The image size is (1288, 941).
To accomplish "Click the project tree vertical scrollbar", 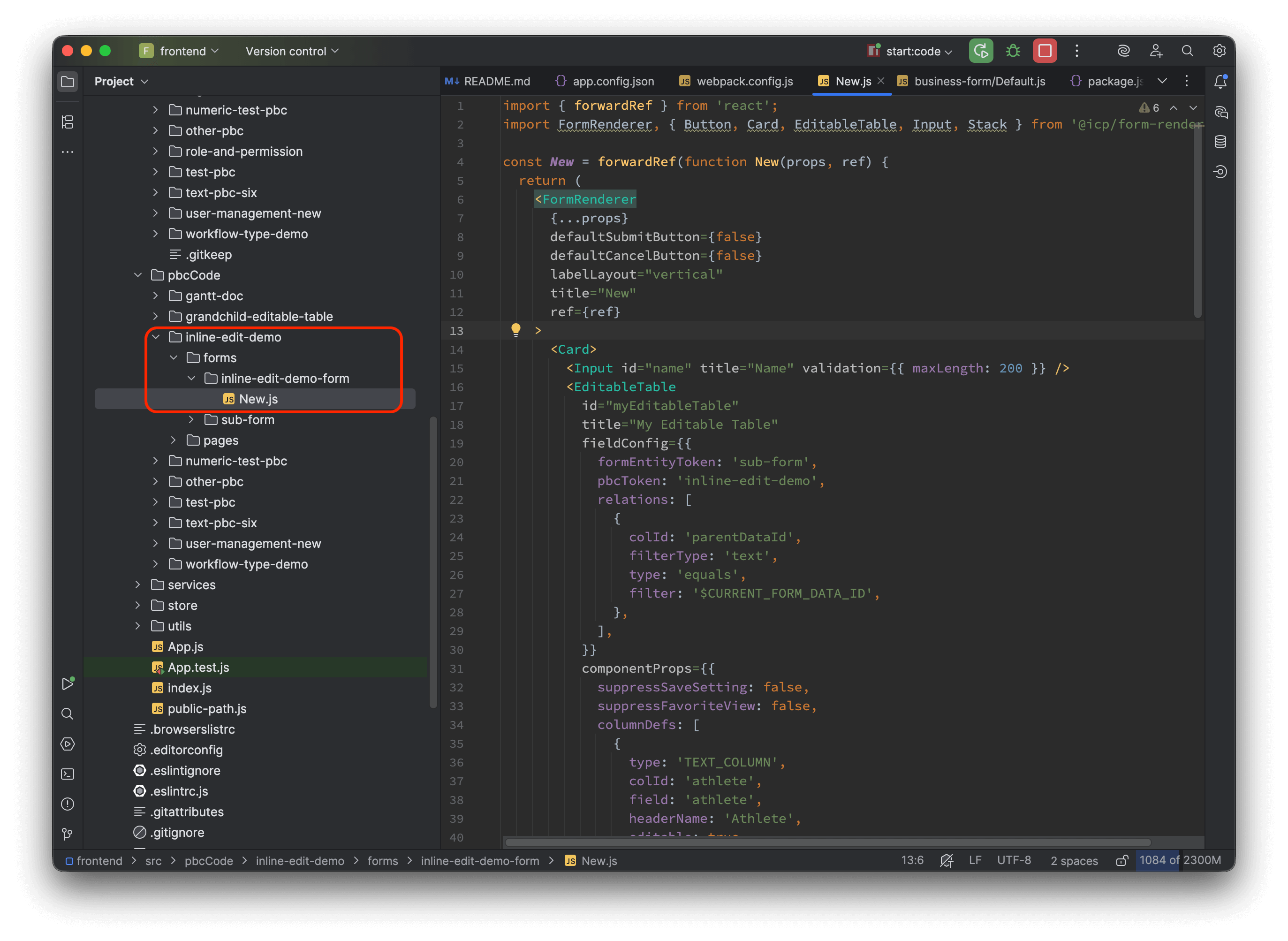I will tap(433, 563).
